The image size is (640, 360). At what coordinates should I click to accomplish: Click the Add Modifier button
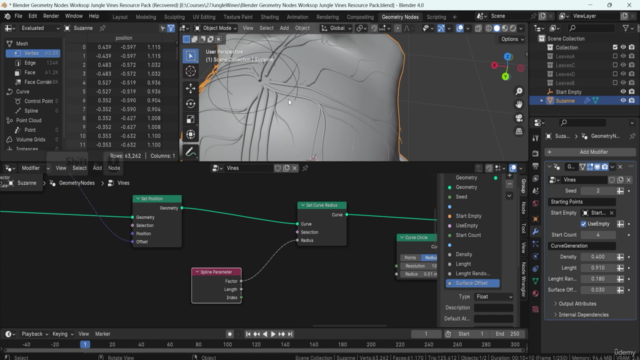pos(590,152)
